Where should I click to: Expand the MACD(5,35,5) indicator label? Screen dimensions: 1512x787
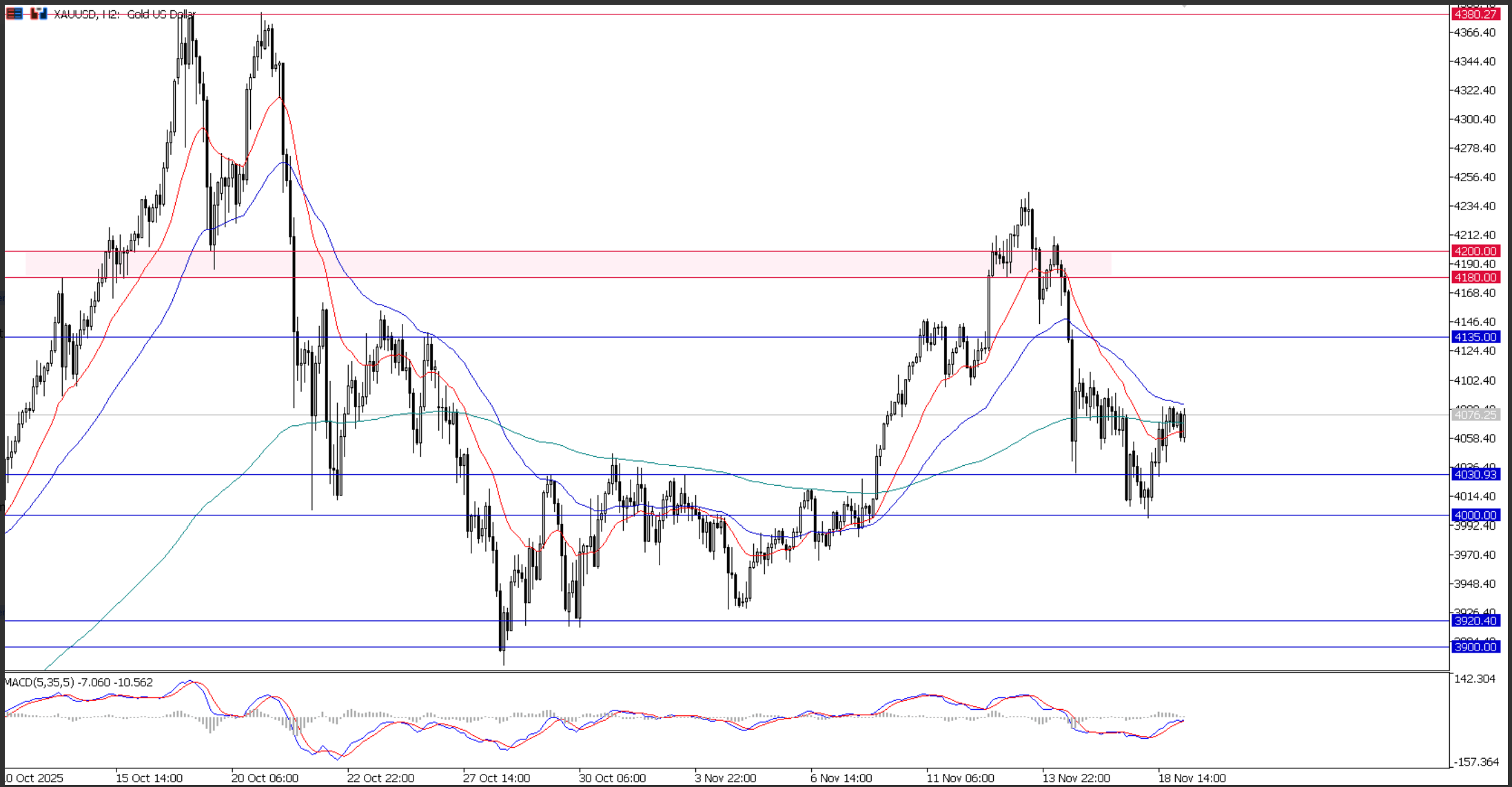(76, 682)
